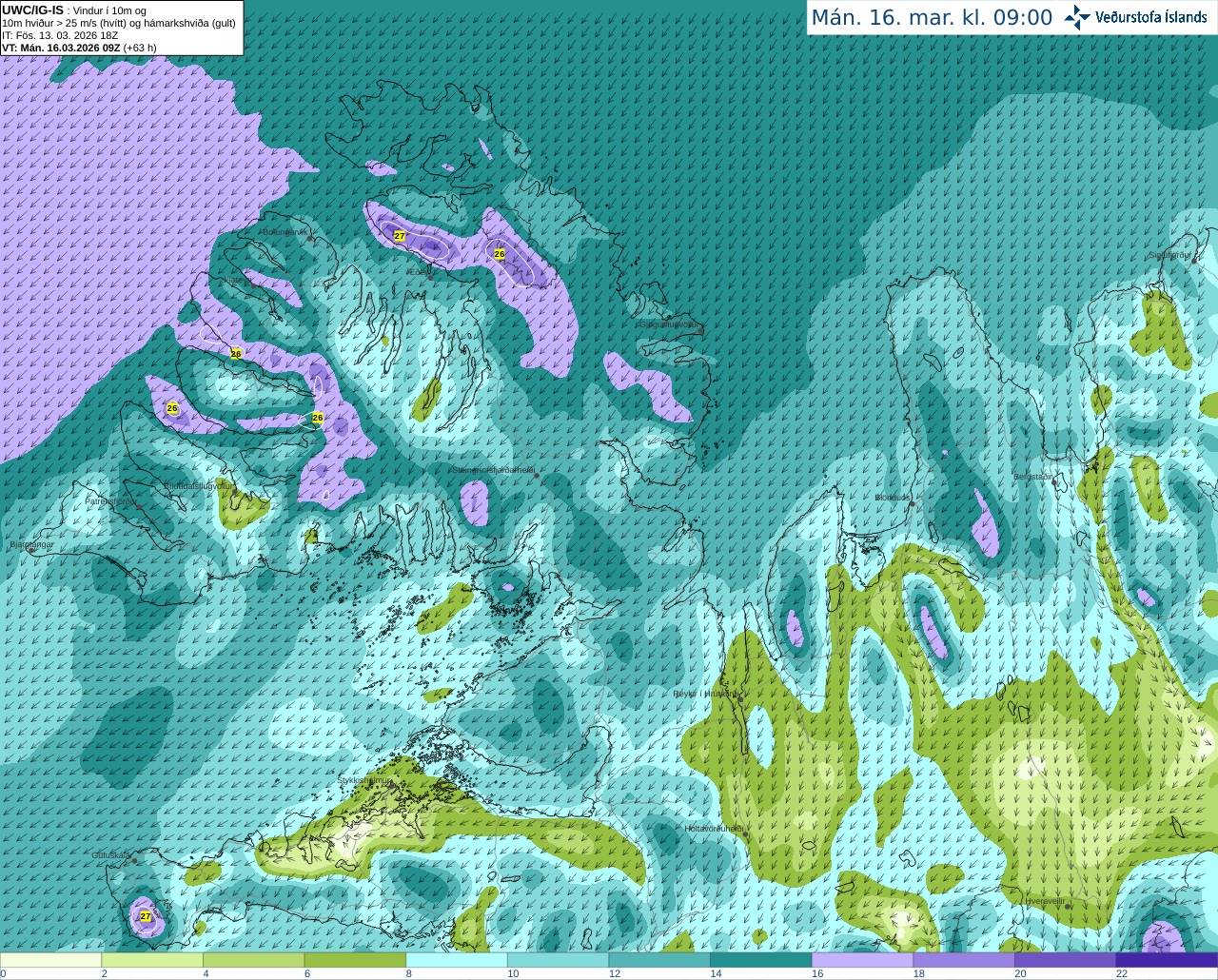
Task: Click the Bergstaðir station label
Action: [1033, 477]
